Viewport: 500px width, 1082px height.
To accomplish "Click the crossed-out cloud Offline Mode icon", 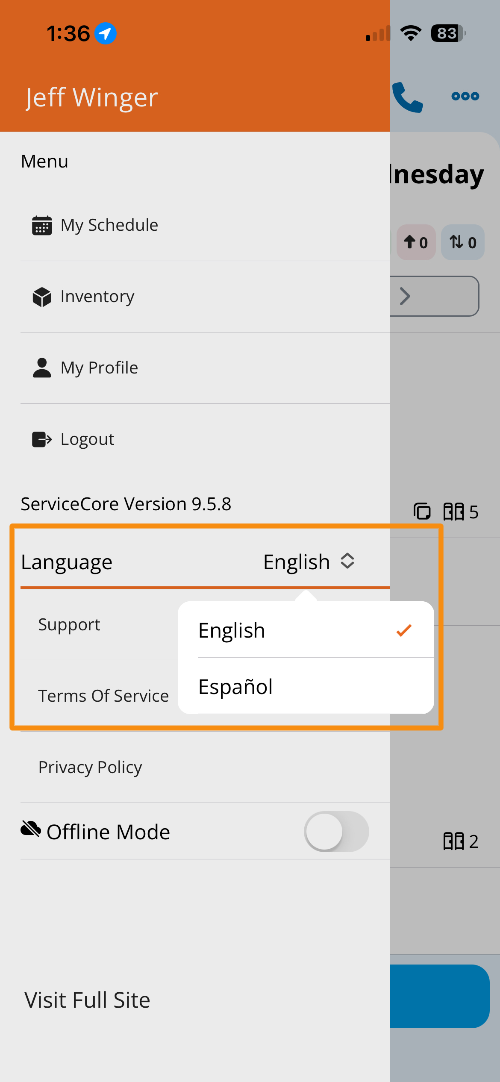I will tap(30, 829).
